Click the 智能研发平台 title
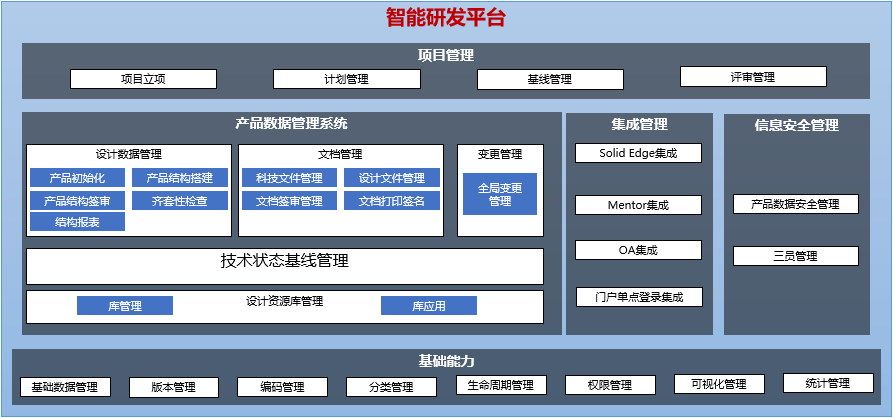This screenshot has height=418, width=893. pyautogui.click(x=446, y=17)
